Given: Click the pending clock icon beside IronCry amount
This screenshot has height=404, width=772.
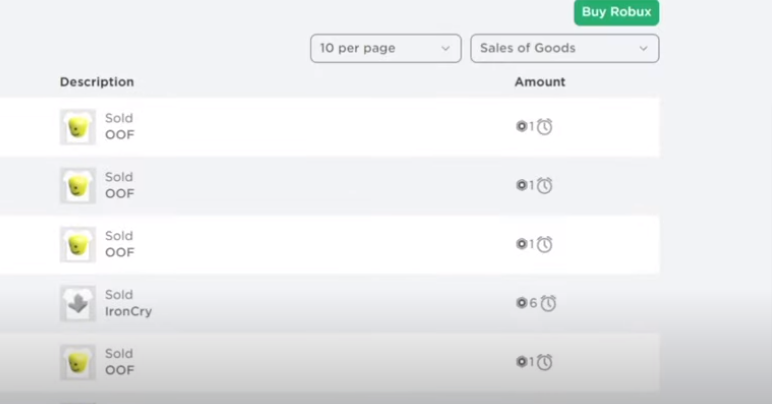Looking at the screenshot, I should pyautogui.click(x=549, y=303).
